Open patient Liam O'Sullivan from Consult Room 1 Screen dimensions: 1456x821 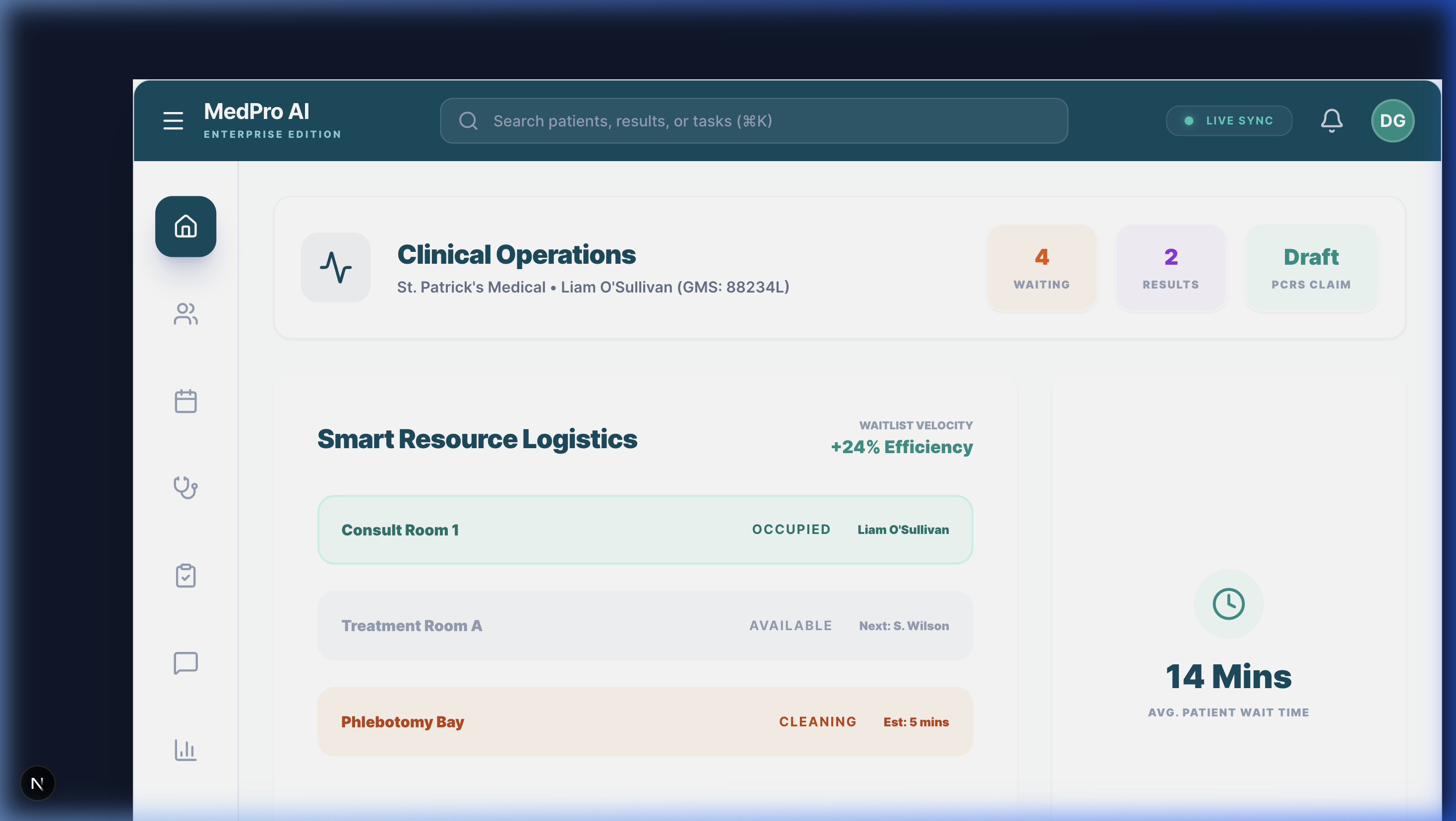[x=903, y=529]
